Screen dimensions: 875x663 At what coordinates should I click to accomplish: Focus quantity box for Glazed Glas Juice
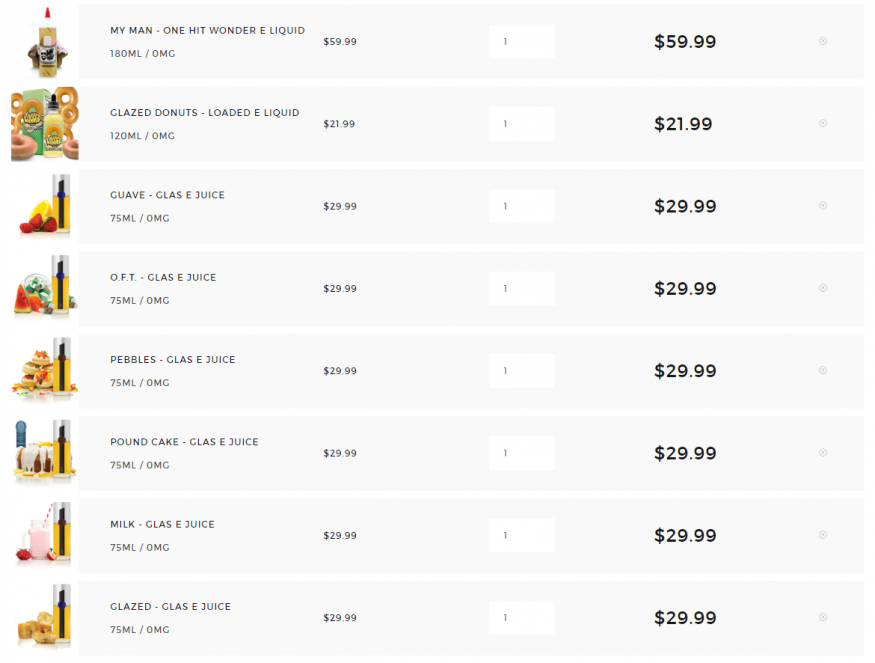(521, 617)
